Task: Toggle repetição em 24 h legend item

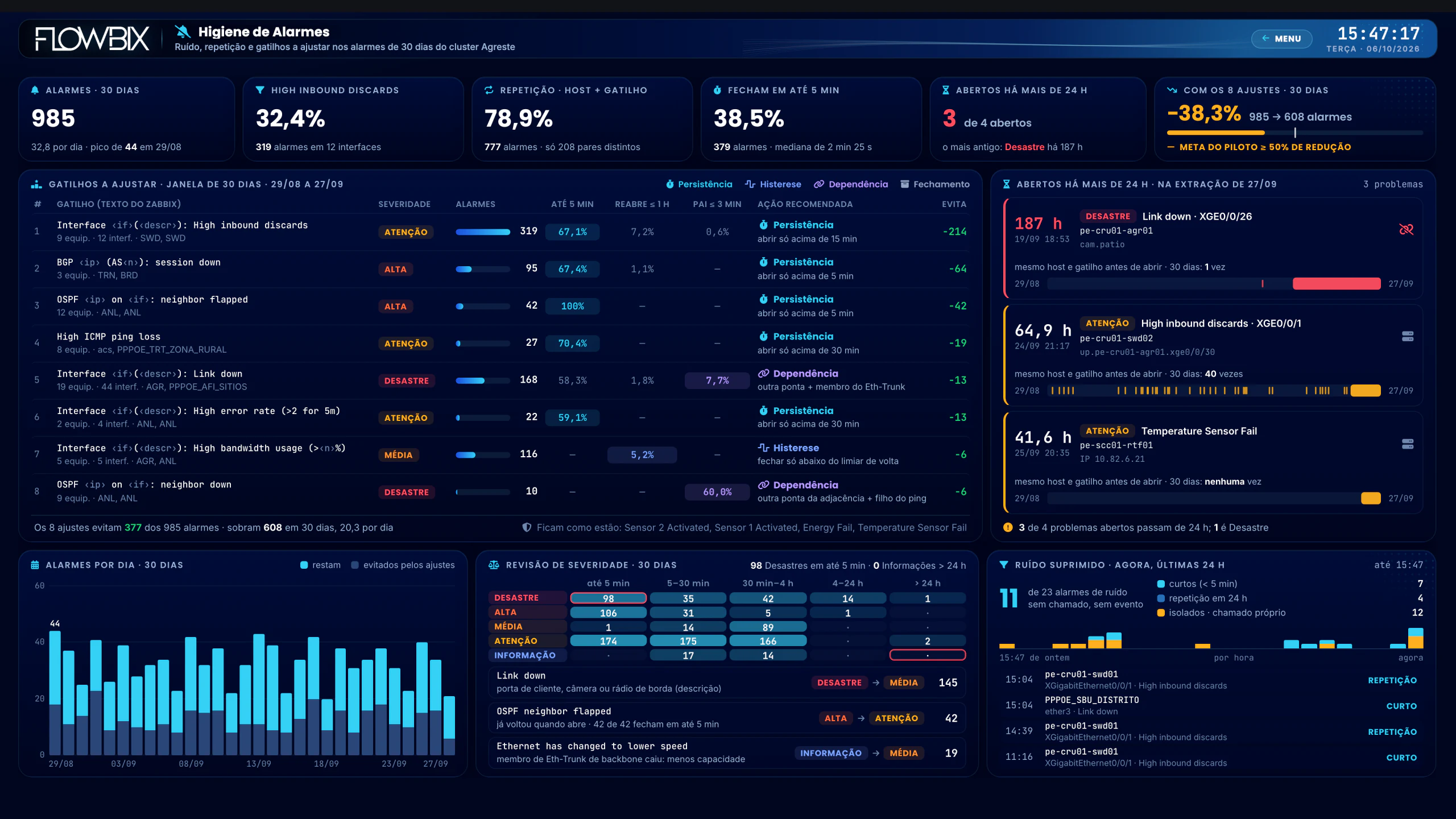Action: point(1202,598)
